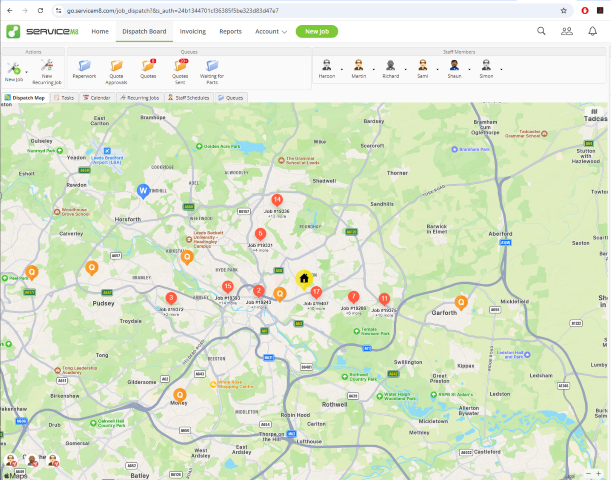This screenshot has height=480, width=611.
Task: Switch to the Tasks tab
Action: (64, 98)
